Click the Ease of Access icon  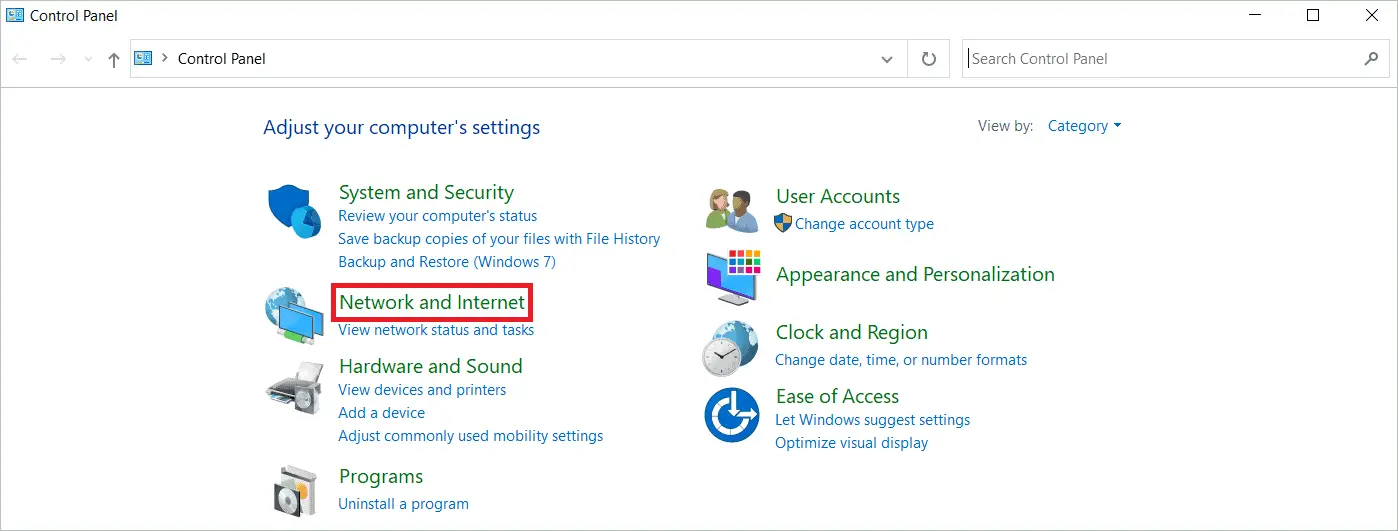[733, 415]
